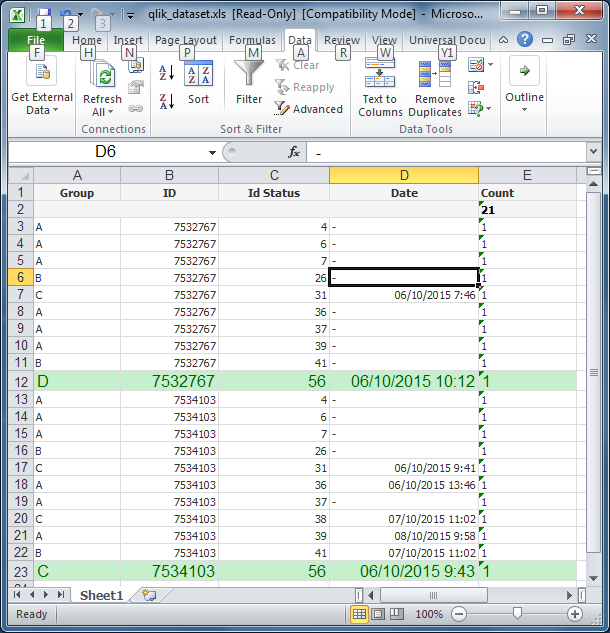
Task: Switch to Normal view
Action: [359, 614]
